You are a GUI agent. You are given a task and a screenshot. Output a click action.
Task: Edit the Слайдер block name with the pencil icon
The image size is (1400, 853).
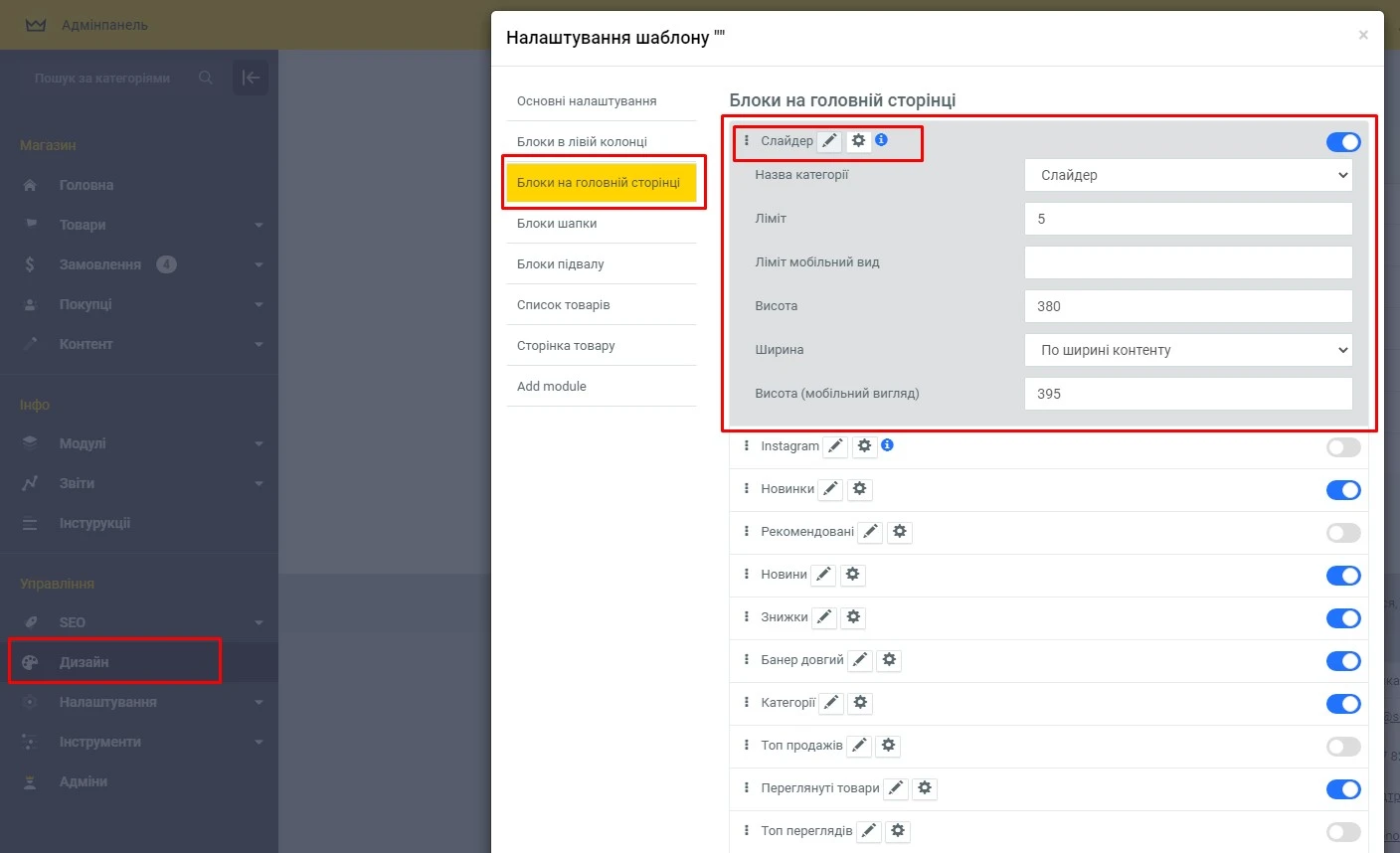[830, 140]
